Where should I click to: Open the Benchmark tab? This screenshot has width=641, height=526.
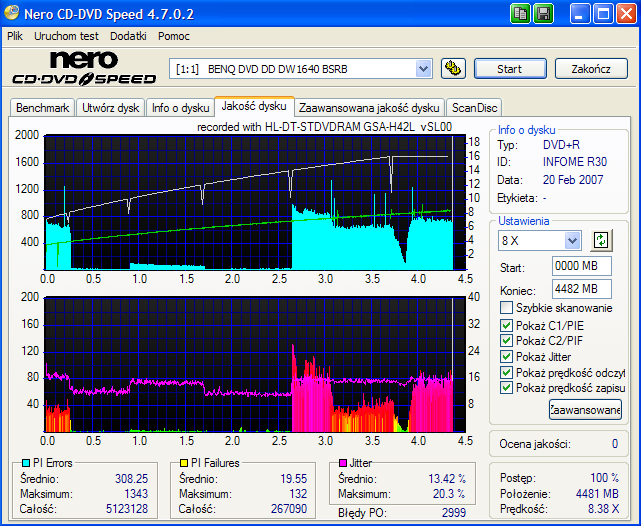tap(43, 107)
